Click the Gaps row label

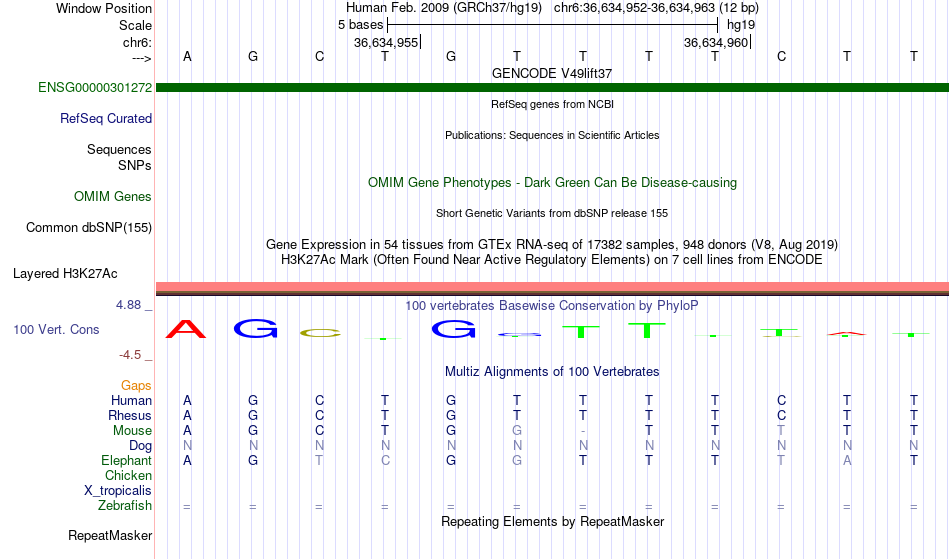tap(136, 385)
